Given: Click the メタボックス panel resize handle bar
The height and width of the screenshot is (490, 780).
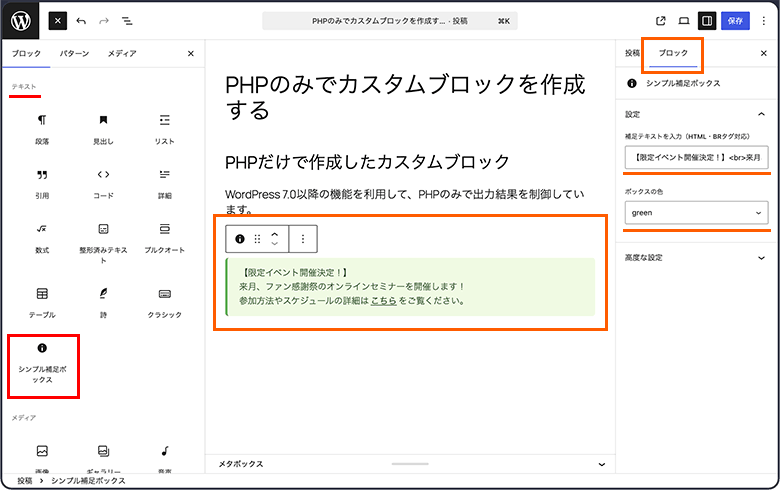Looking at the screenshot, I should pyautogui.click(x=410, y=464).
